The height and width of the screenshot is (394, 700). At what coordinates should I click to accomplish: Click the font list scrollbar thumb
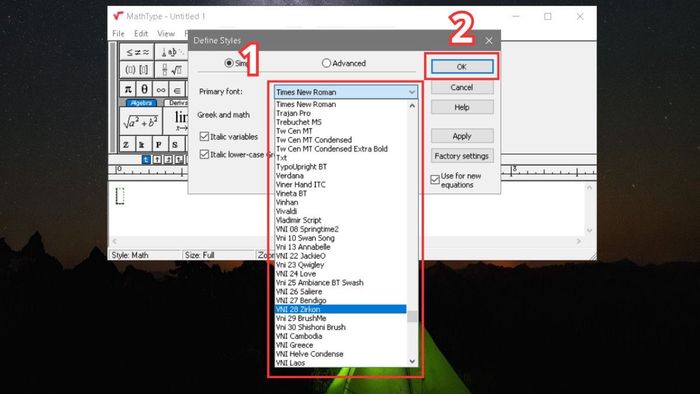point(412,316)
